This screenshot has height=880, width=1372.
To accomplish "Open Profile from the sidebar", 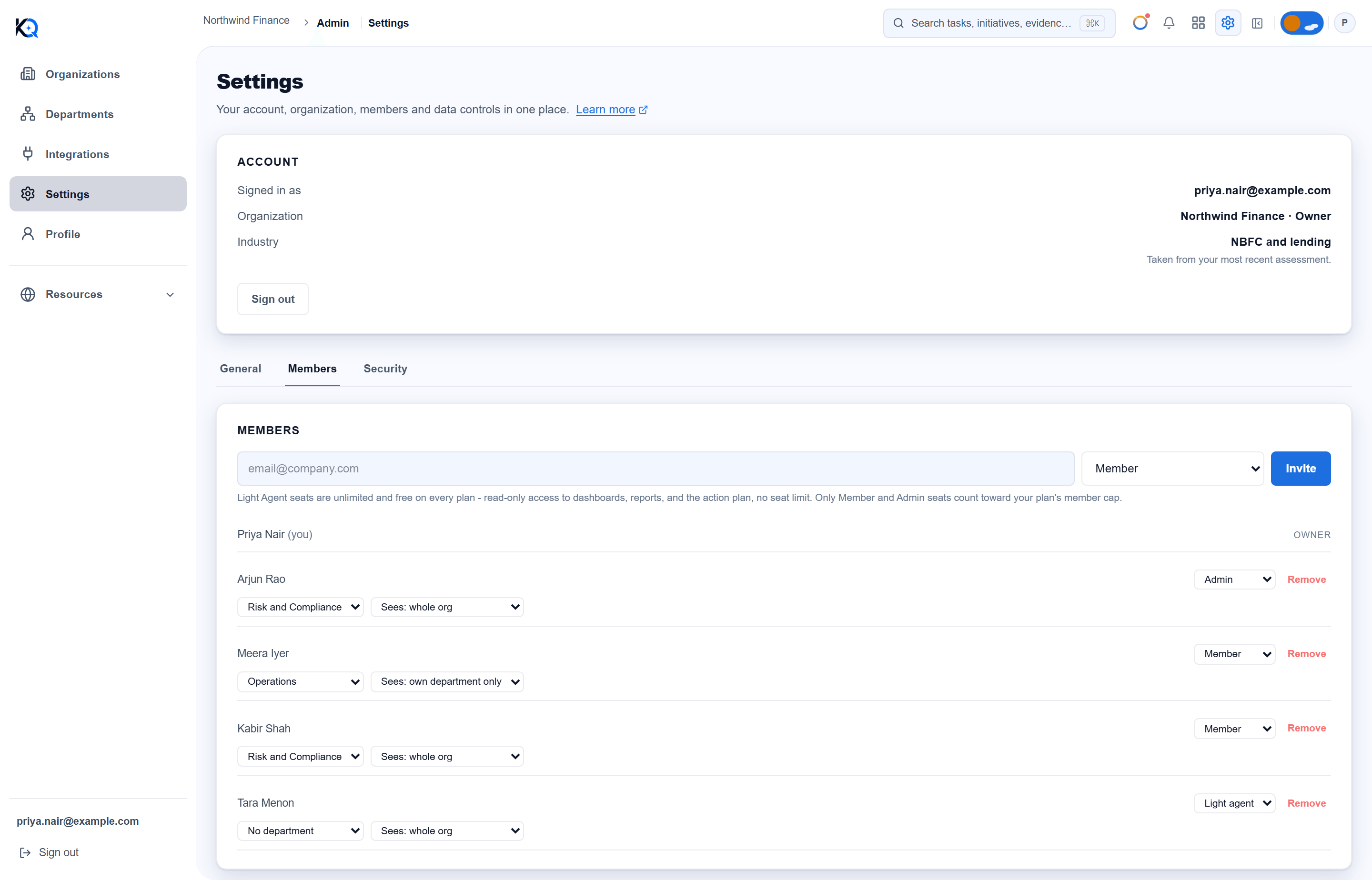I will pos(98,234).
